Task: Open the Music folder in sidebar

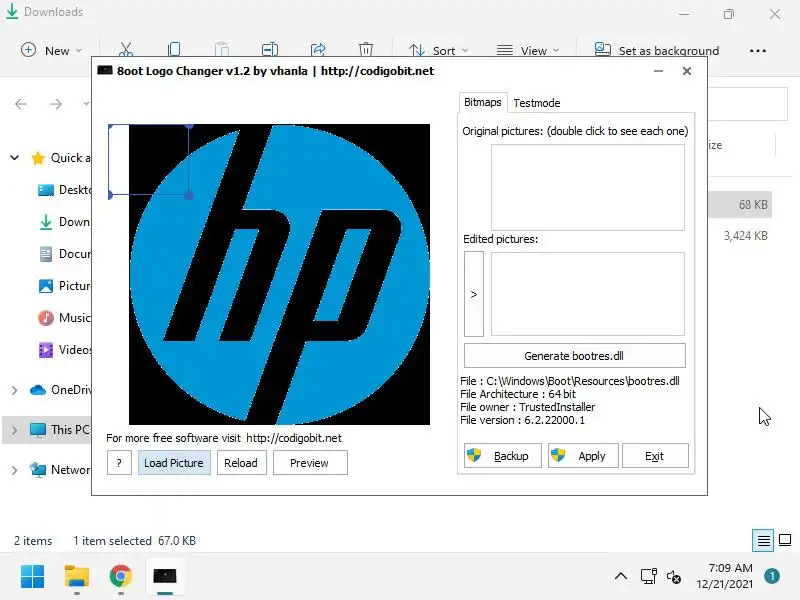Action: pyautogui.click(x=64, y=318)
